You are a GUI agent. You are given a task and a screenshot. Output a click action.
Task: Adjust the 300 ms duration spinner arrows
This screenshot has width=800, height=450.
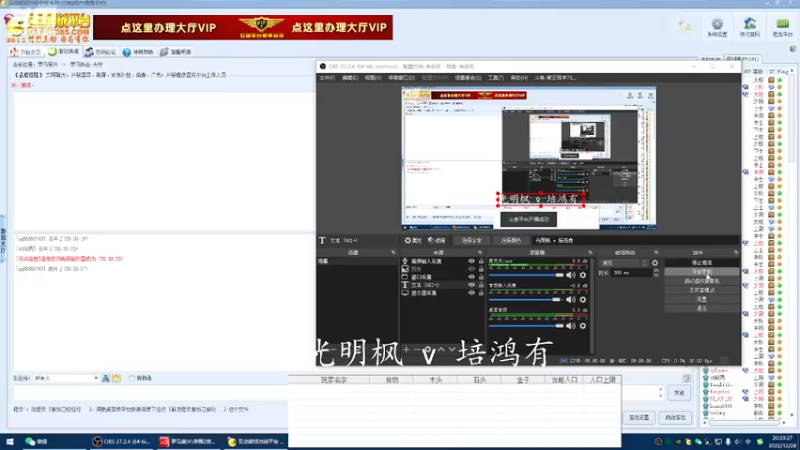[x=656, y=273]
